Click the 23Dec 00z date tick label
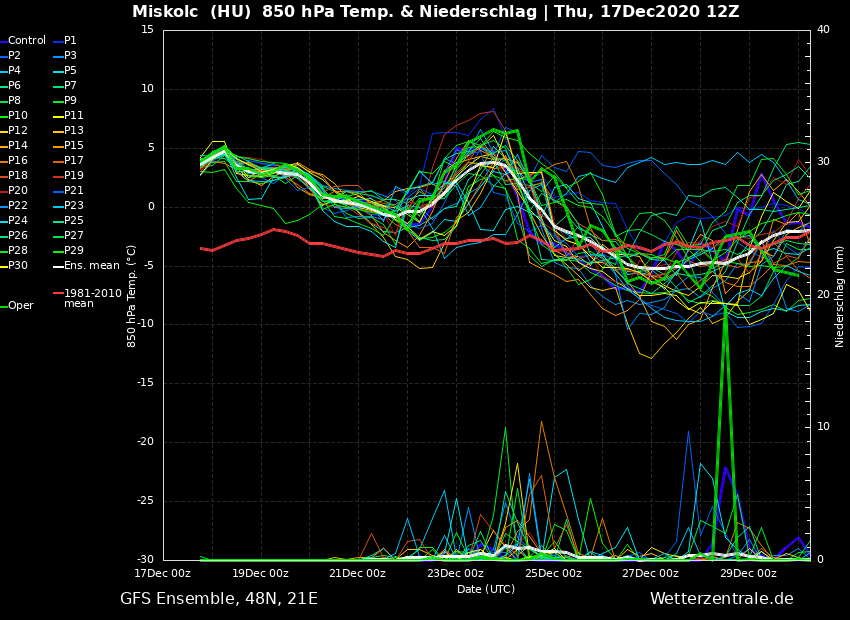Image resolution: width=850 pixels, height=620 pixels. point(455,573)
